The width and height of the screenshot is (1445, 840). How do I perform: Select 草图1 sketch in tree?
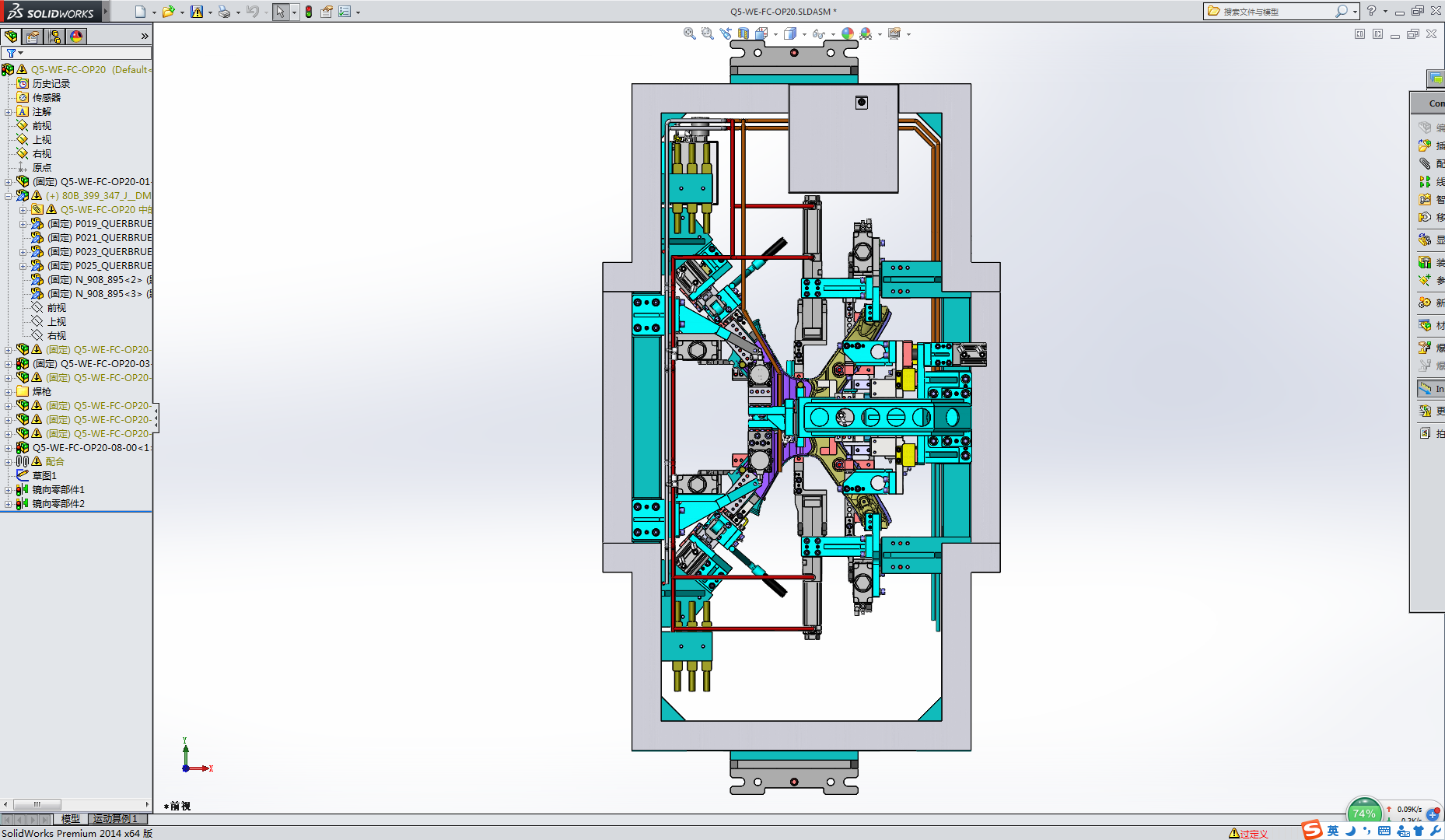44,476
